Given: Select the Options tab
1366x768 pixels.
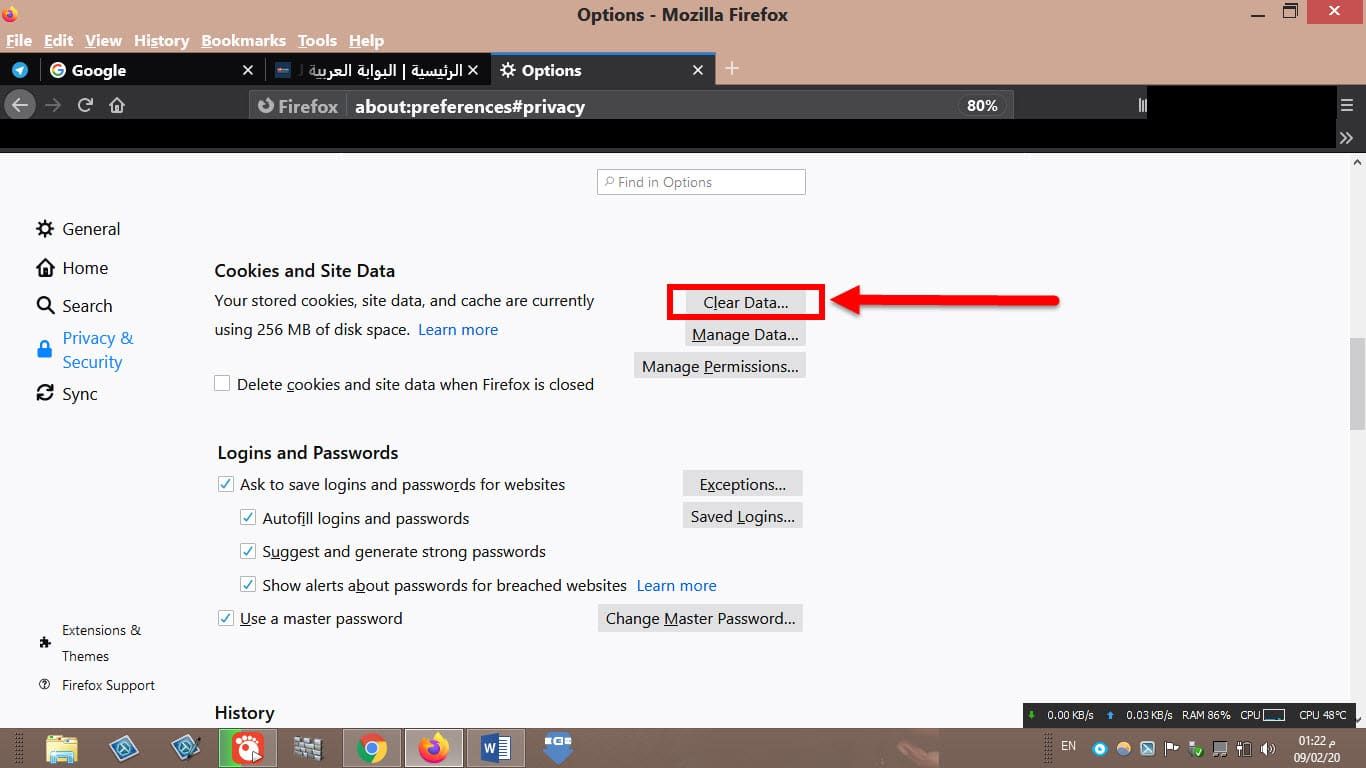Looking at the screenshot, I should 602,70.
